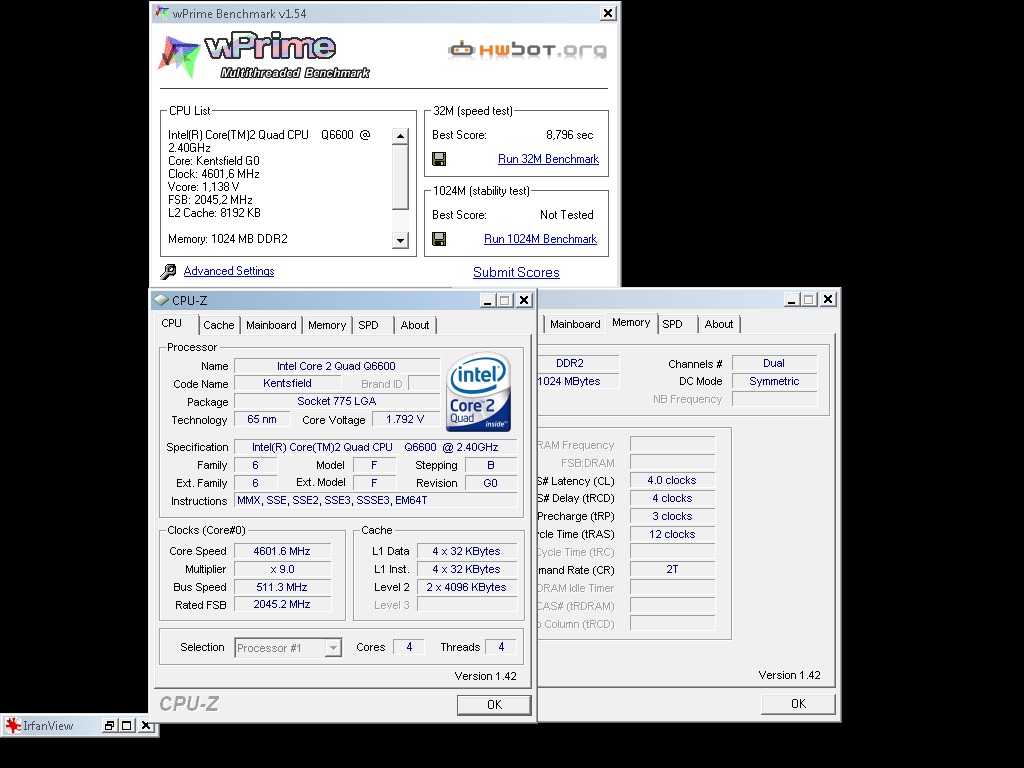
Task: Click the Name field Intel Core 2 Quad Q6600
Action: pos(336,366)
